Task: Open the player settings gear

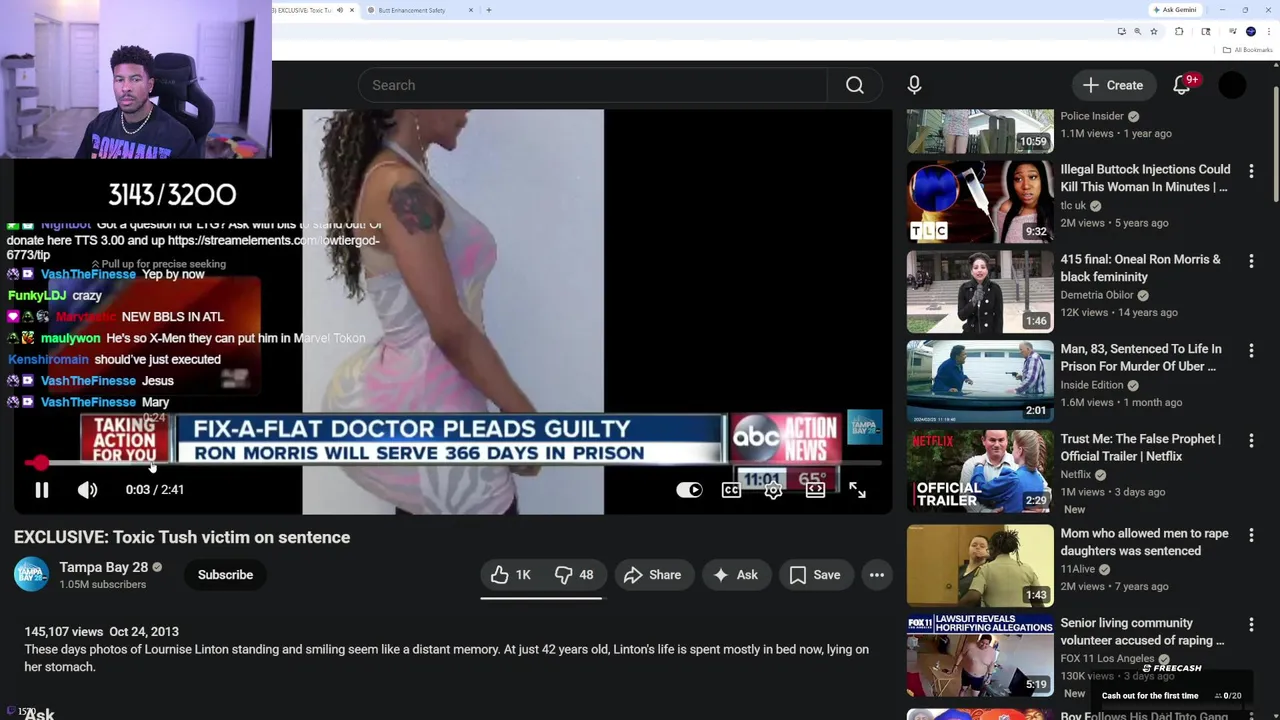Action: point(773,490)
